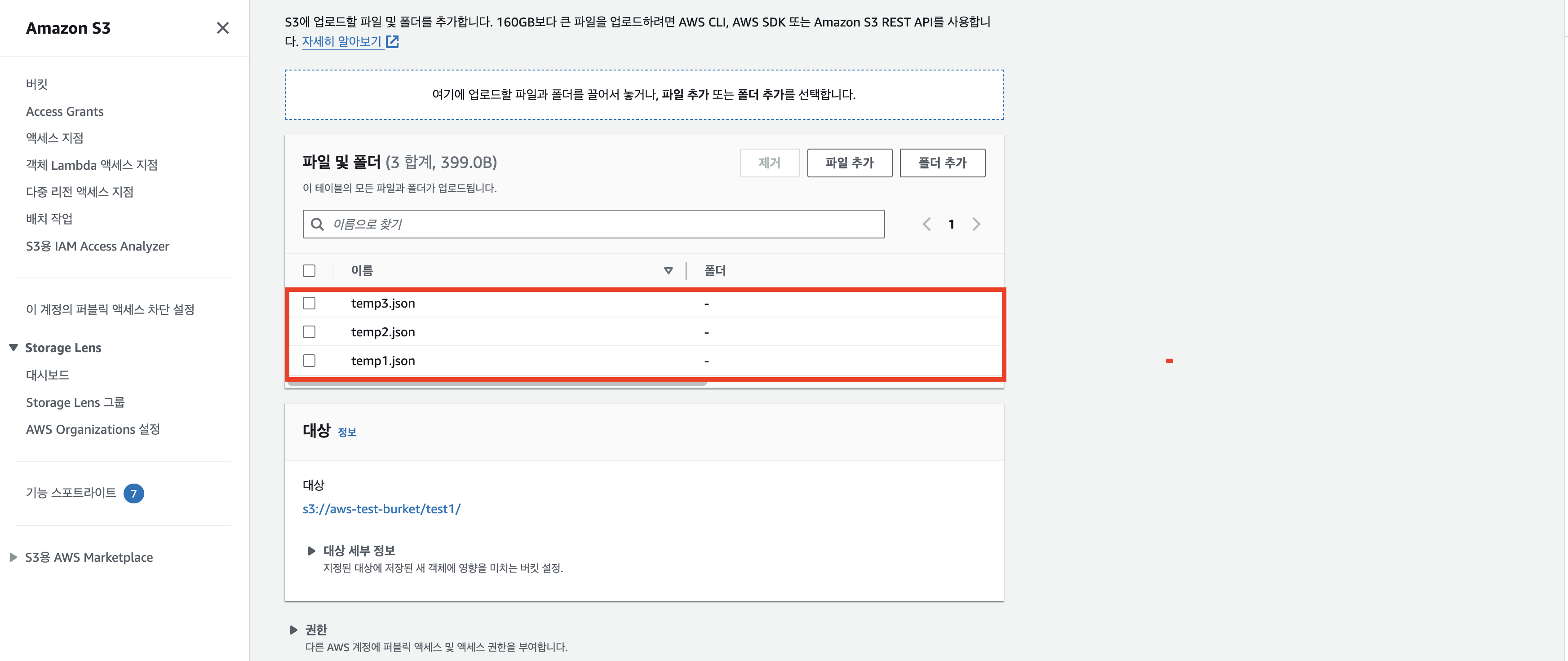Select the temp2.json checkbox

[x=309, y=332]
